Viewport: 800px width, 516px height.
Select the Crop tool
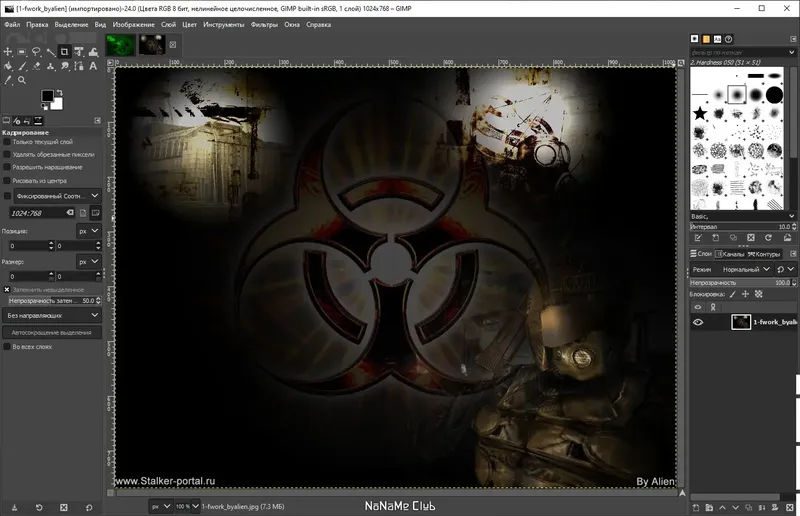pyautogui.click(x=64, y=52)
